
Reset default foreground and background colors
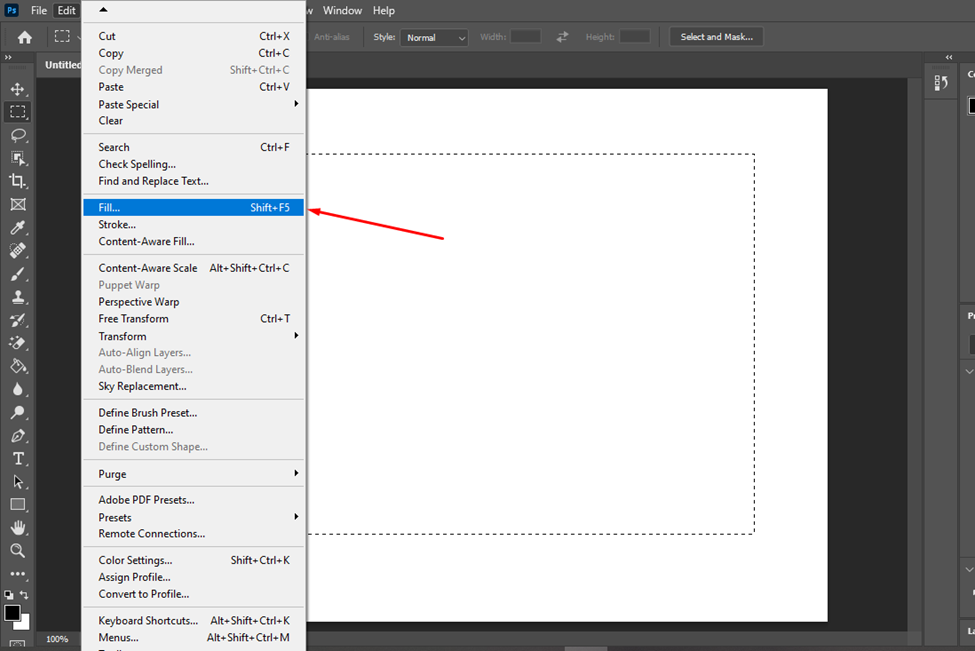[x=8, y=594]
